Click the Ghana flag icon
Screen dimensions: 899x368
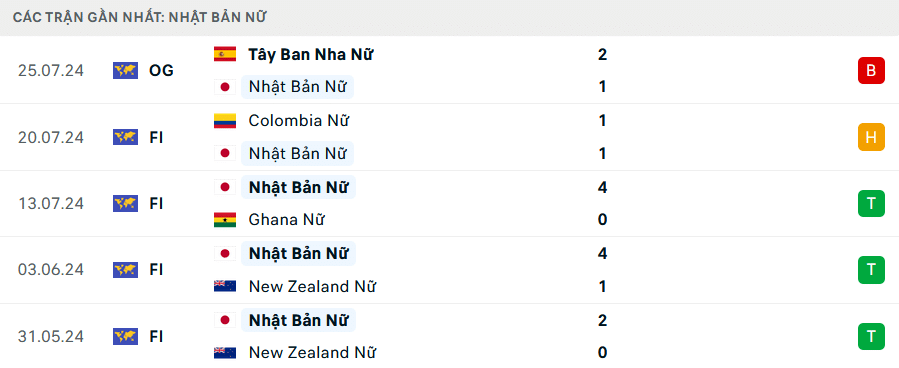point(225,220)
